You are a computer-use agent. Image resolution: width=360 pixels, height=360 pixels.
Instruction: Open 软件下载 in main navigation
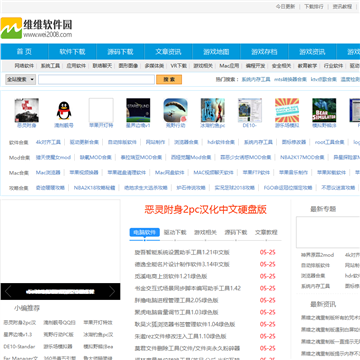(x=72, y=52)
